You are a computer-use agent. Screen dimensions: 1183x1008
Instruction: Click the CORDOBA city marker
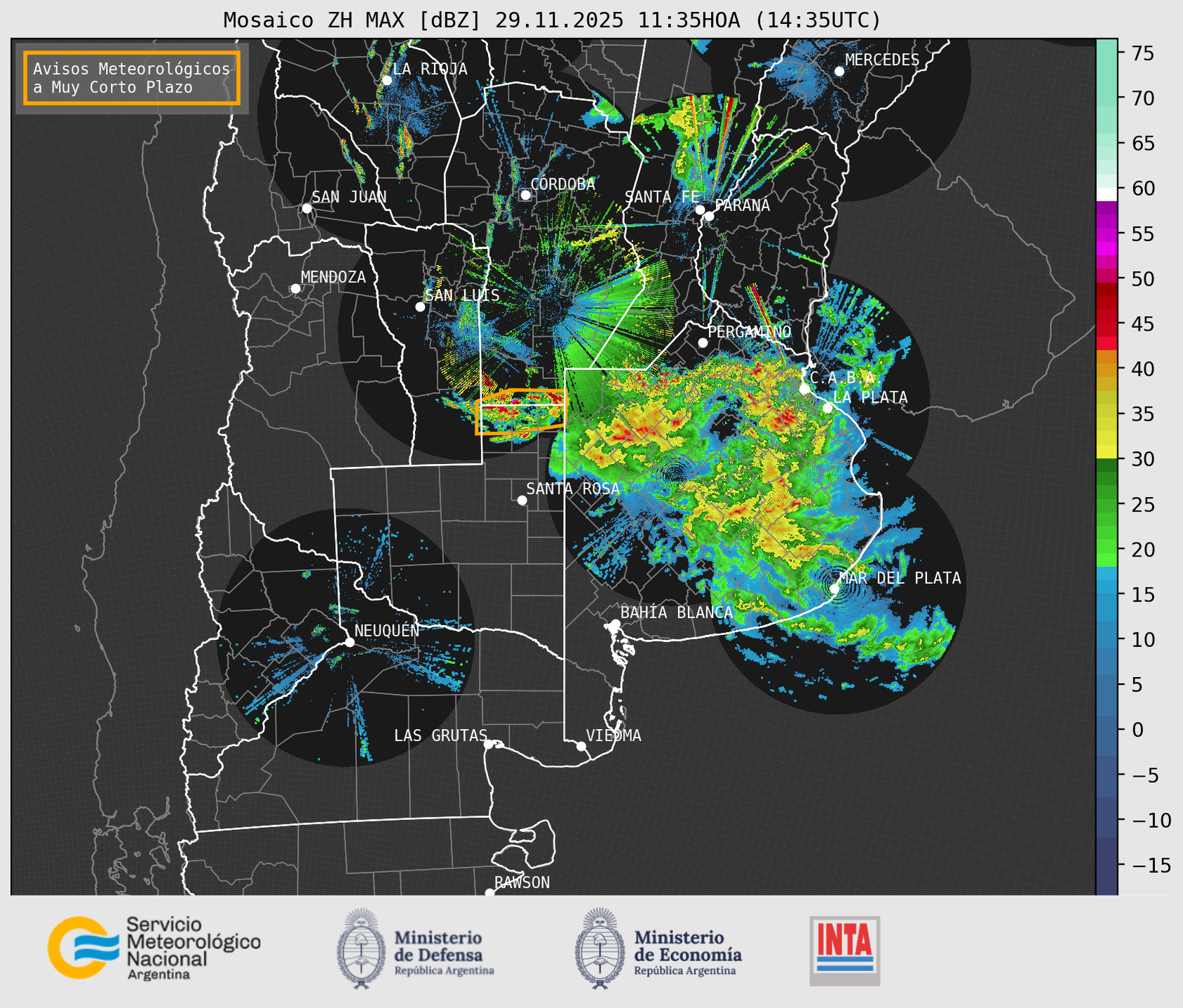pos(526,195)
